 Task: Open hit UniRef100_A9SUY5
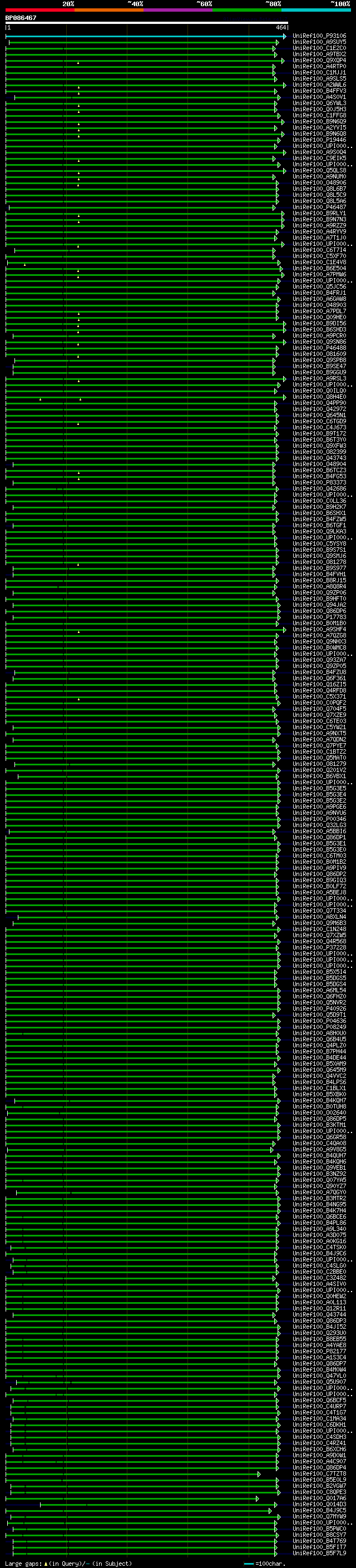[x=319, y=43]
